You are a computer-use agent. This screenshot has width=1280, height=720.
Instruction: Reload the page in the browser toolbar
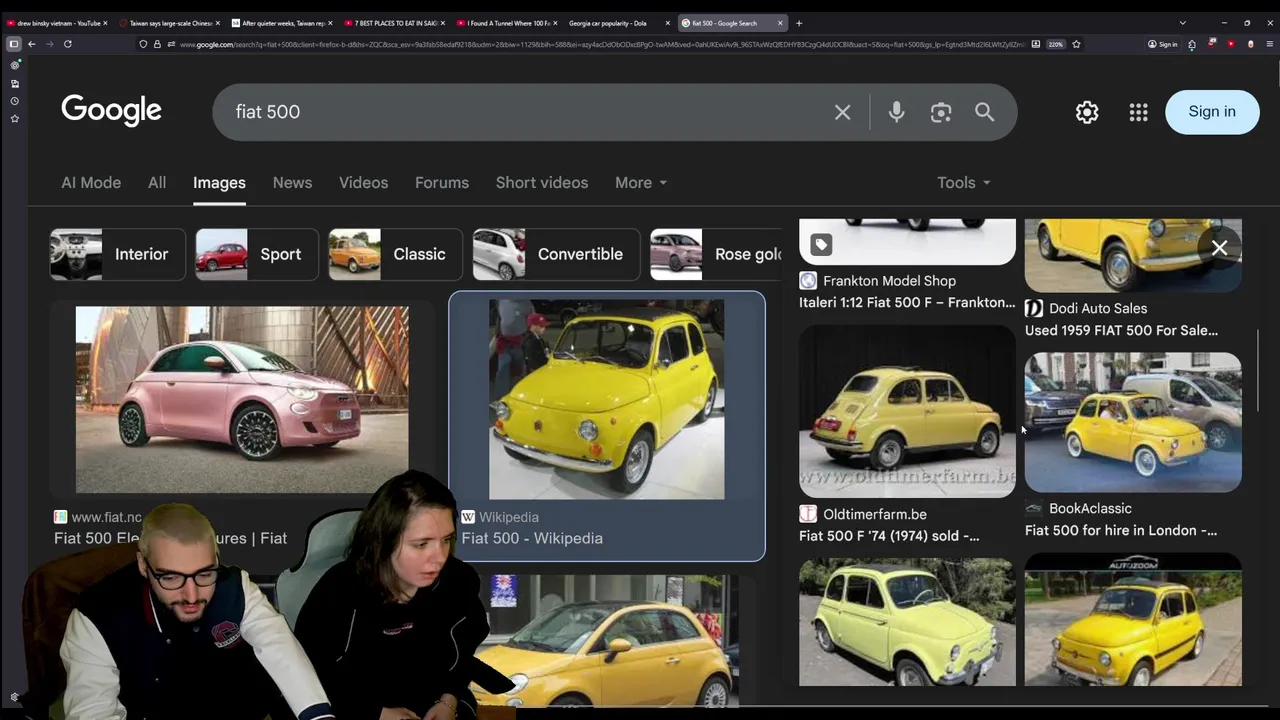coord(68,44)
